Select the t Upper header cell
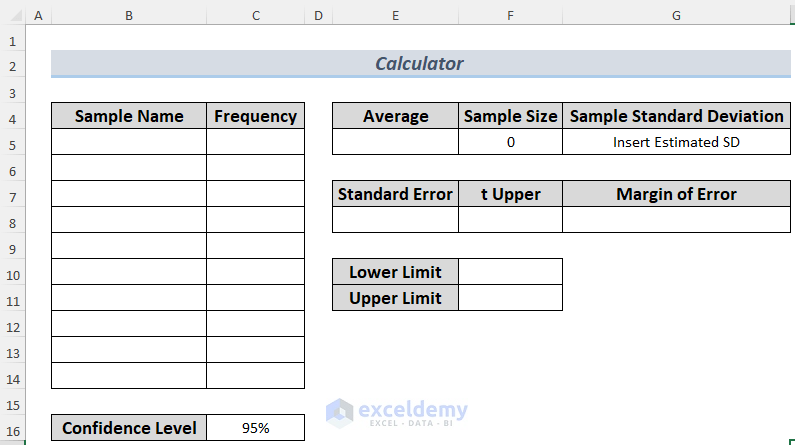The width and height of the screenshot is (795, 445). [x=510, y=194]
